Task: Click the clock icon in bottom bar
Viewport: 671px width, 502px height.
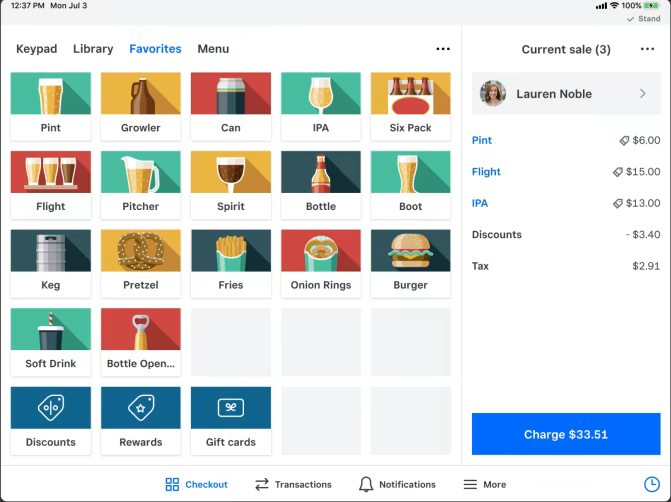Action: click(x=651, y=484)
